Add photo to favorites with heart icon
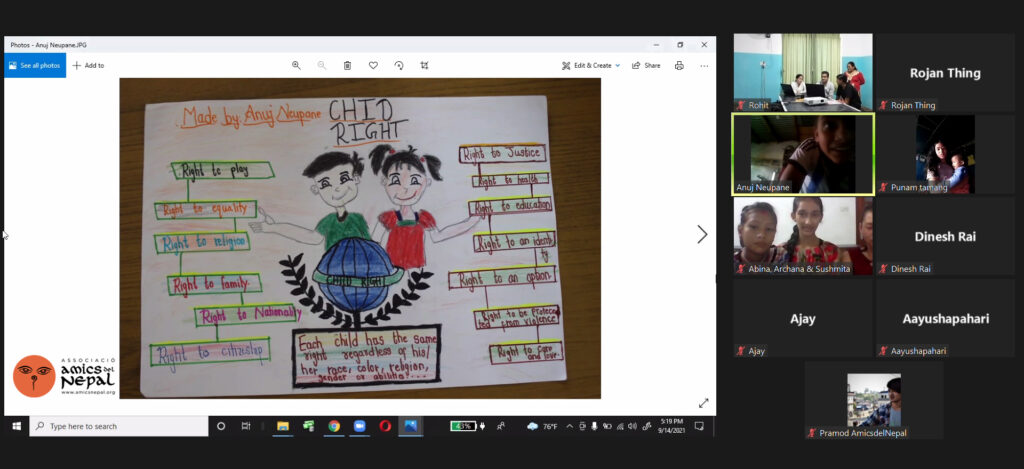The image size is (1024, 469). 373,65
